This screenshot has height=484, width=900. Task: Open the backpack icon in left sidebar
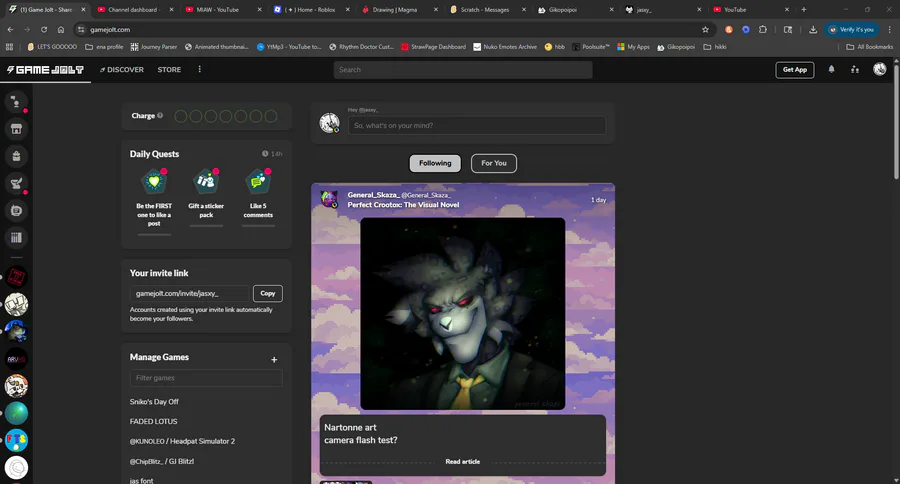pos(16,156)
